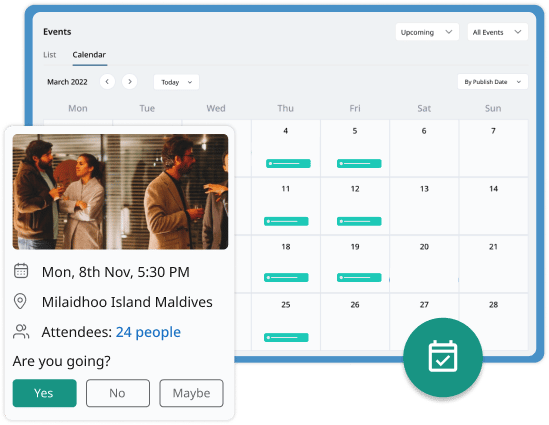
Task: Open the event bar on day 5
Action: coord(359,163)
